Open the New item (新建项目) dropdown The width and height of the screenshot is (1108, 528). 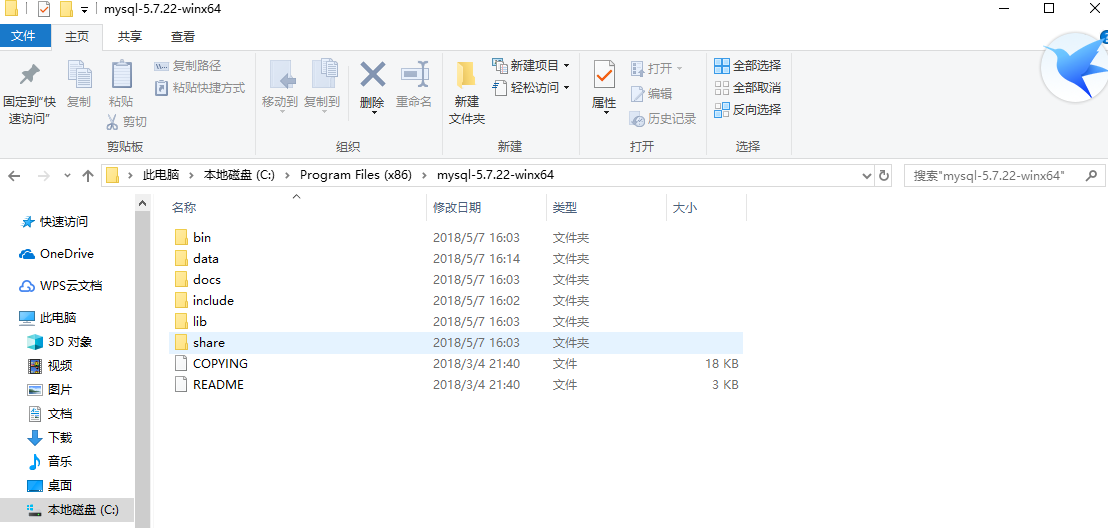(x=531, y=66)
